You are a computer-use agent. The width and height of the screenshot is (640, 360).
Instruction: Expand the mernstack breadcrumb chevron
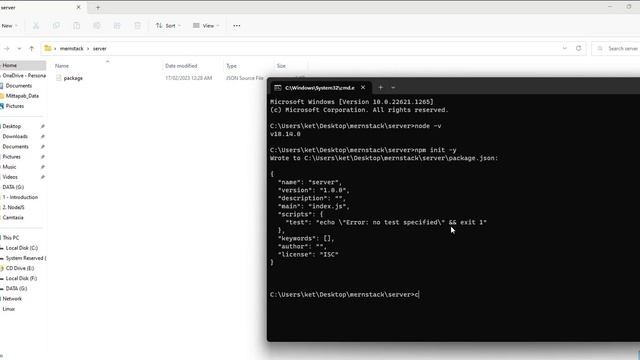pos(88,49)
